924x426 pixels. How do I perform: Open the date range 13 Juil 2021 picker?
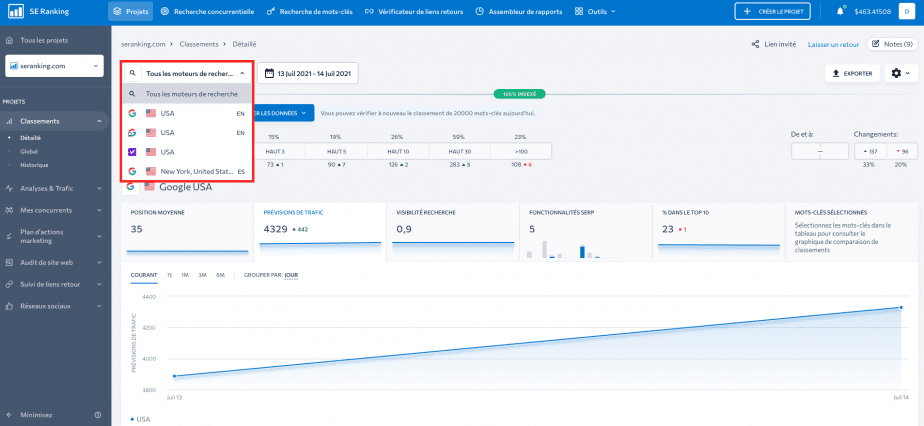(308, 74)
